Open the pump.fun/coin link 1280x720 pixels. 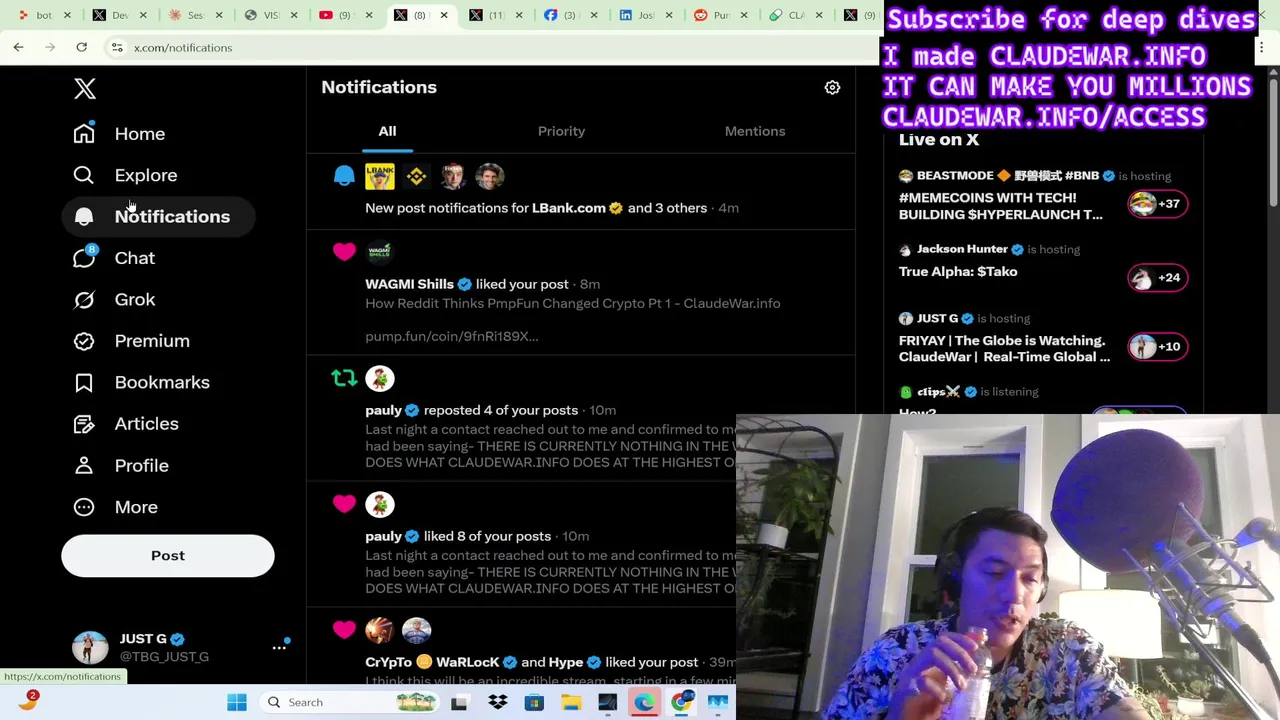[x=452, y=336]
